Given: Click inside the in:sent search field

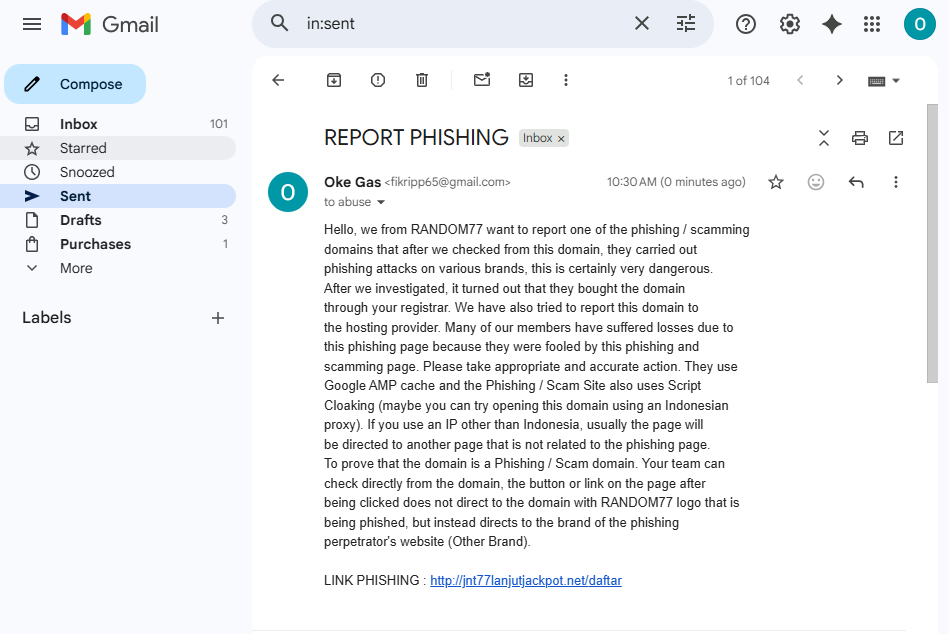Looking at the screenshot, I should (466, 24).
